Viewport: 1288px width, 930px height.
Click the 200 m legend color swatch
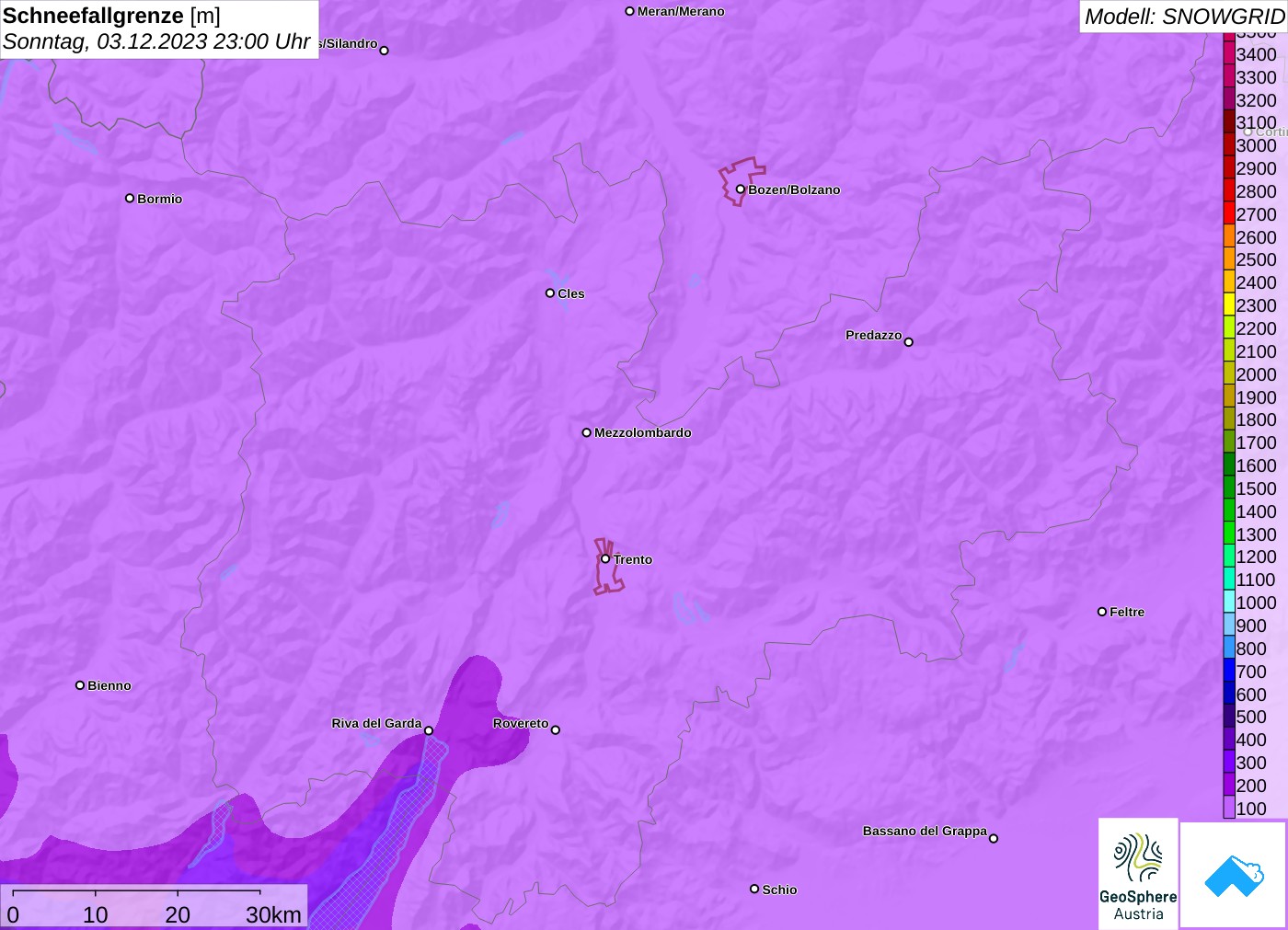pyautogui.click(x=1229, y=785)
